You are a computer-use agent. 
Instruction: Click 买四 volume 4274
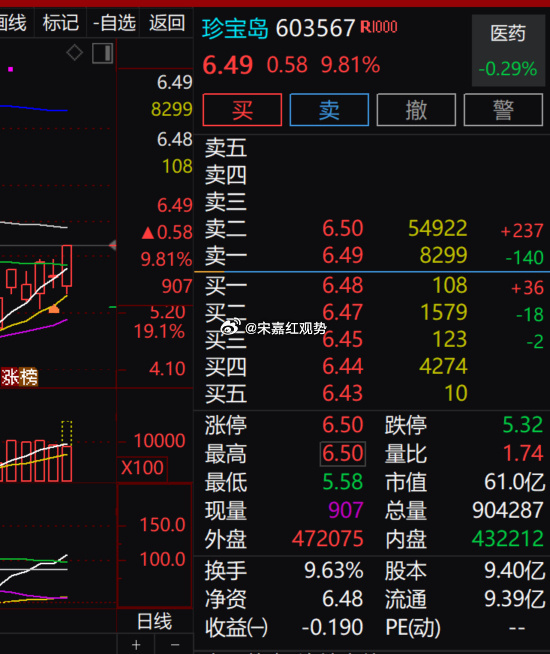coord(444,366)
